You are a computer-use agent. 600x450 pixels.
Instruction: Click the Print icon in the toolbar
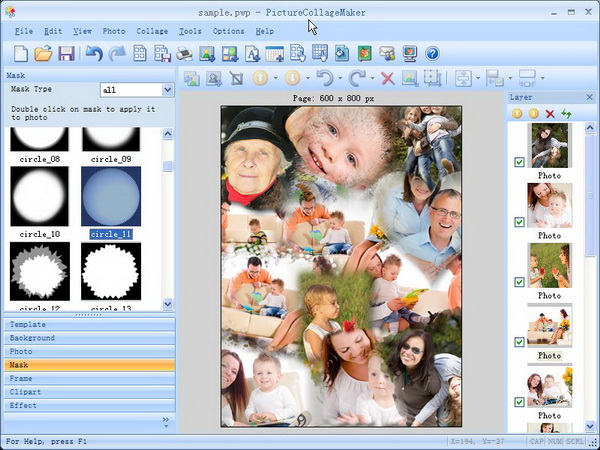pyautogui.click(x=184, y=53)
